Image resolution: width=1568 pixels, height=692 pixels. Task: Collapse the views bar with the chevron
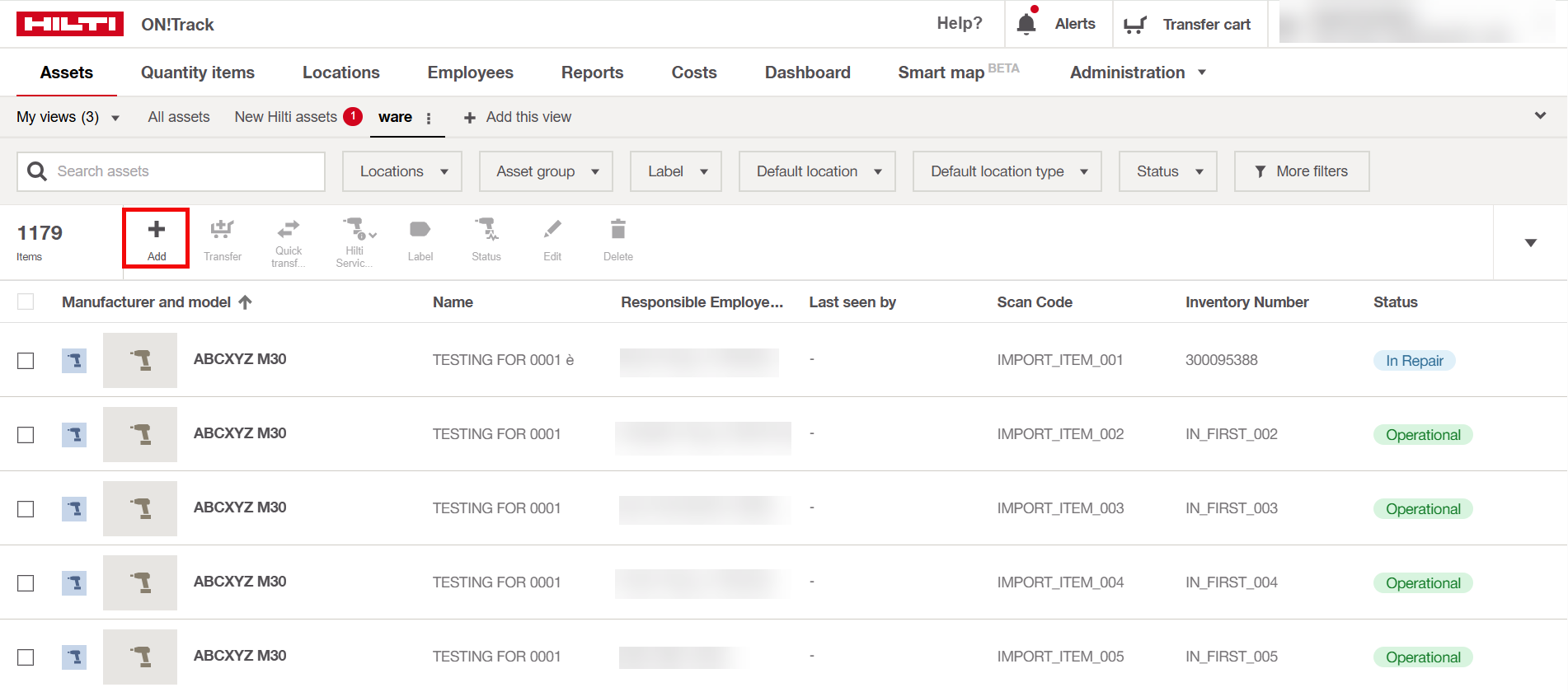click(1540, 115)
